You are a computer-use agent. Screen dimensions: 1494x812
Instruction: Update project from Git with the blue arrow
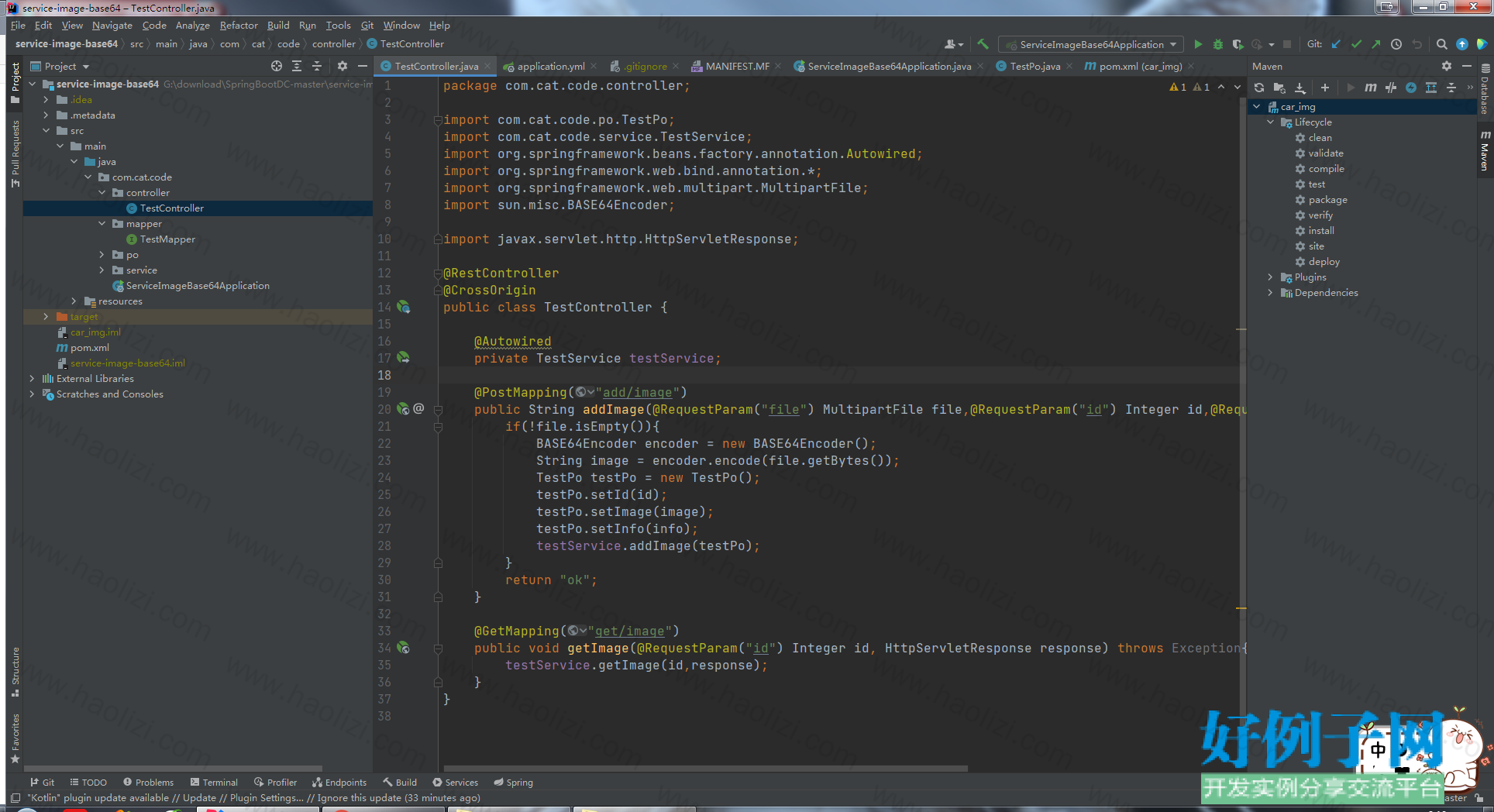1336,44
